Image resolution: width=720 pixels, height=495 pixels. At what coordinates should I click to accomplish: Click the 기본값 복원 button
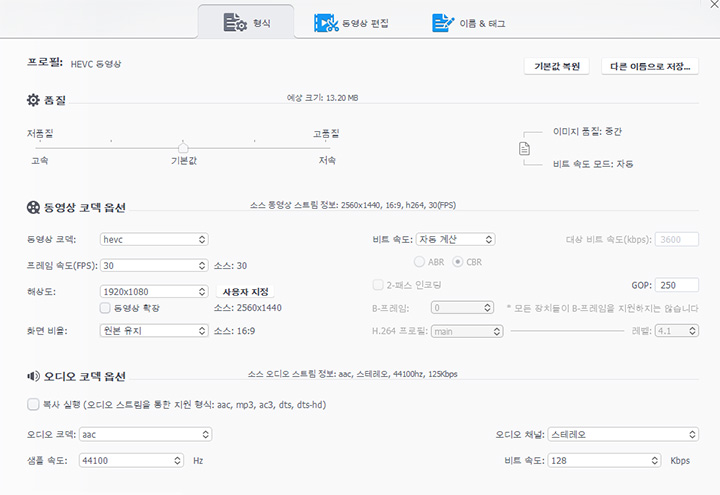[557, 66]
